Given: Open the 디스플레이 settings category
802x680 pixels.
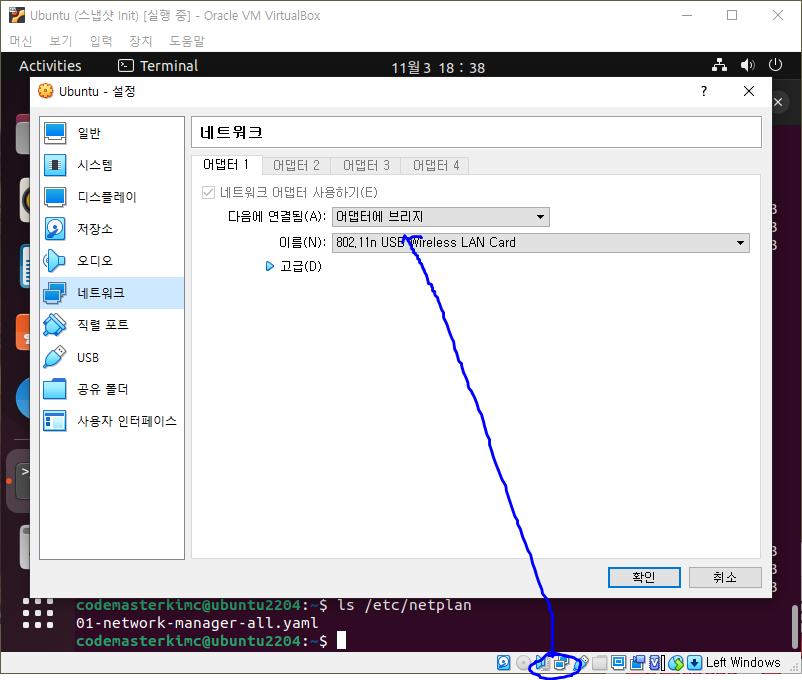Looking at the screenshot, I should 112,197.
